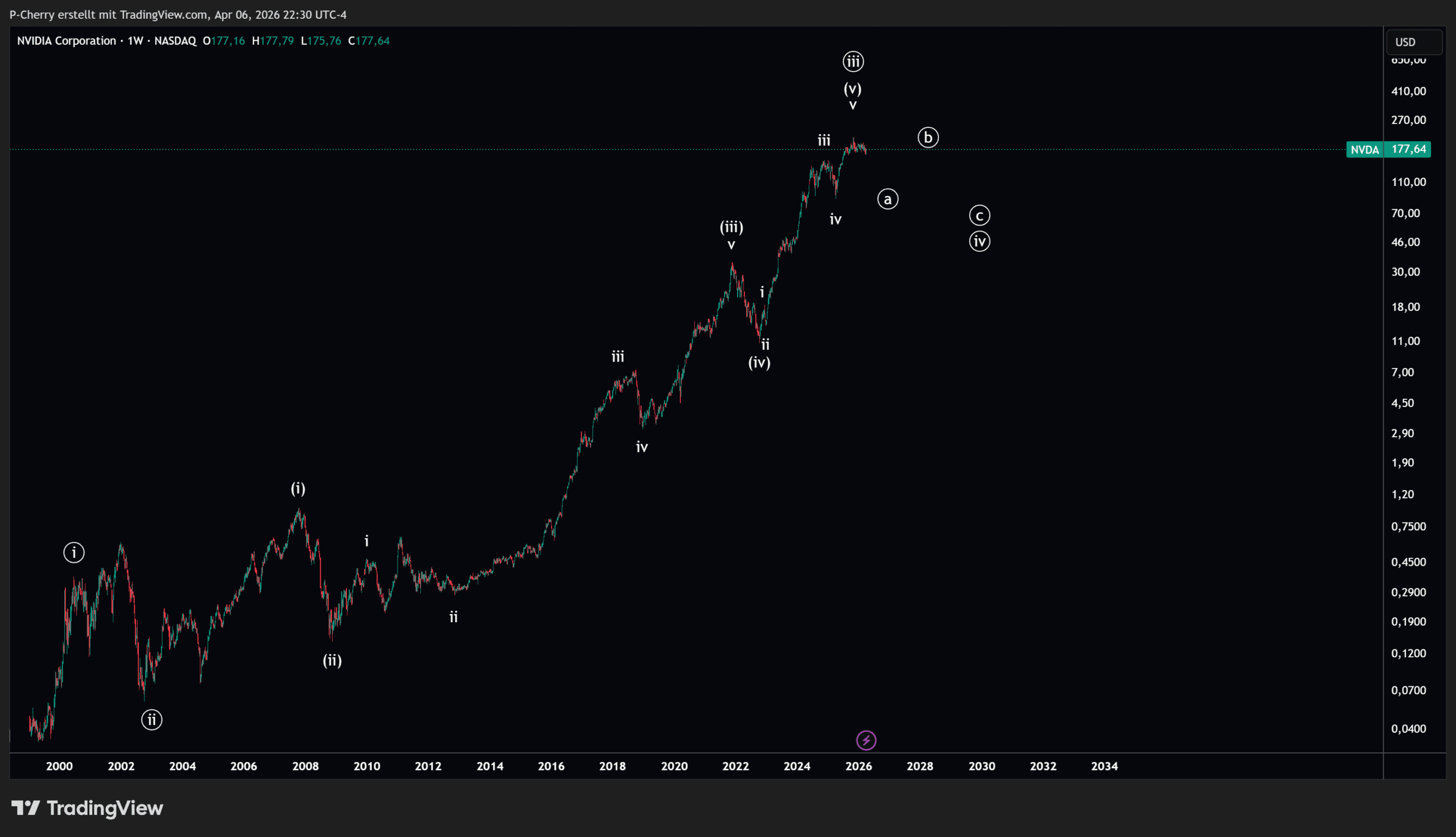Select the (ii) wave label near 2009

pyautogui.click(x=332, y=660)
